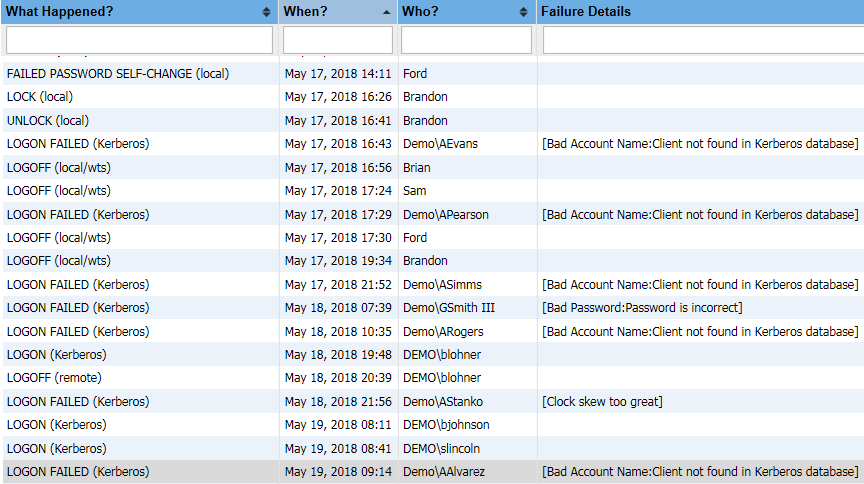Click timestamp May 19, 2018 08:11
The image size is (864, 484).
coord(338,424)
